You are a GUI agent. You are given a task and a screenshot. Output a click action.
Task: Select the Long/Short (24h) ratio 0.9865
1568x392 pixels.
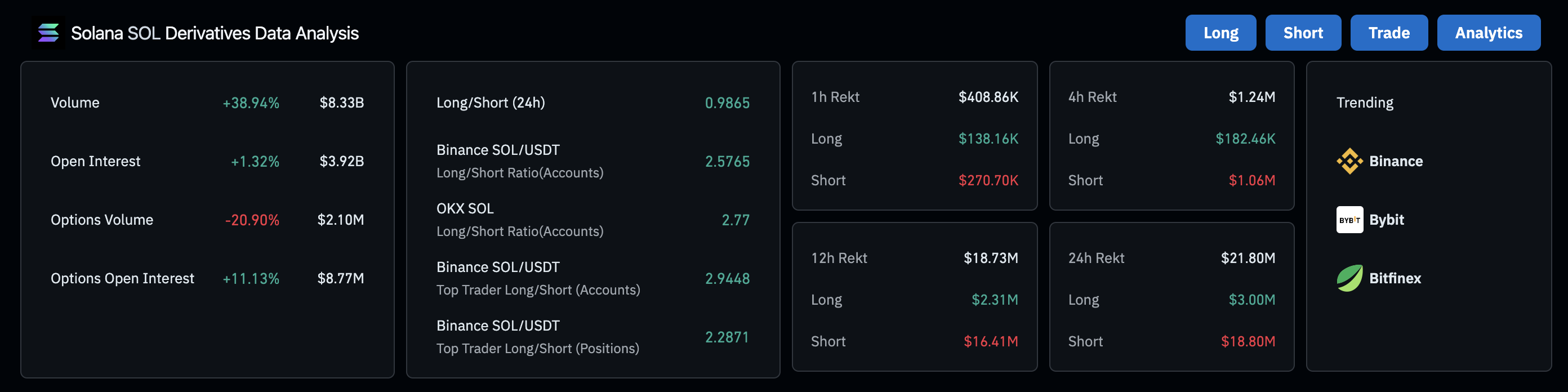[727, 103]
